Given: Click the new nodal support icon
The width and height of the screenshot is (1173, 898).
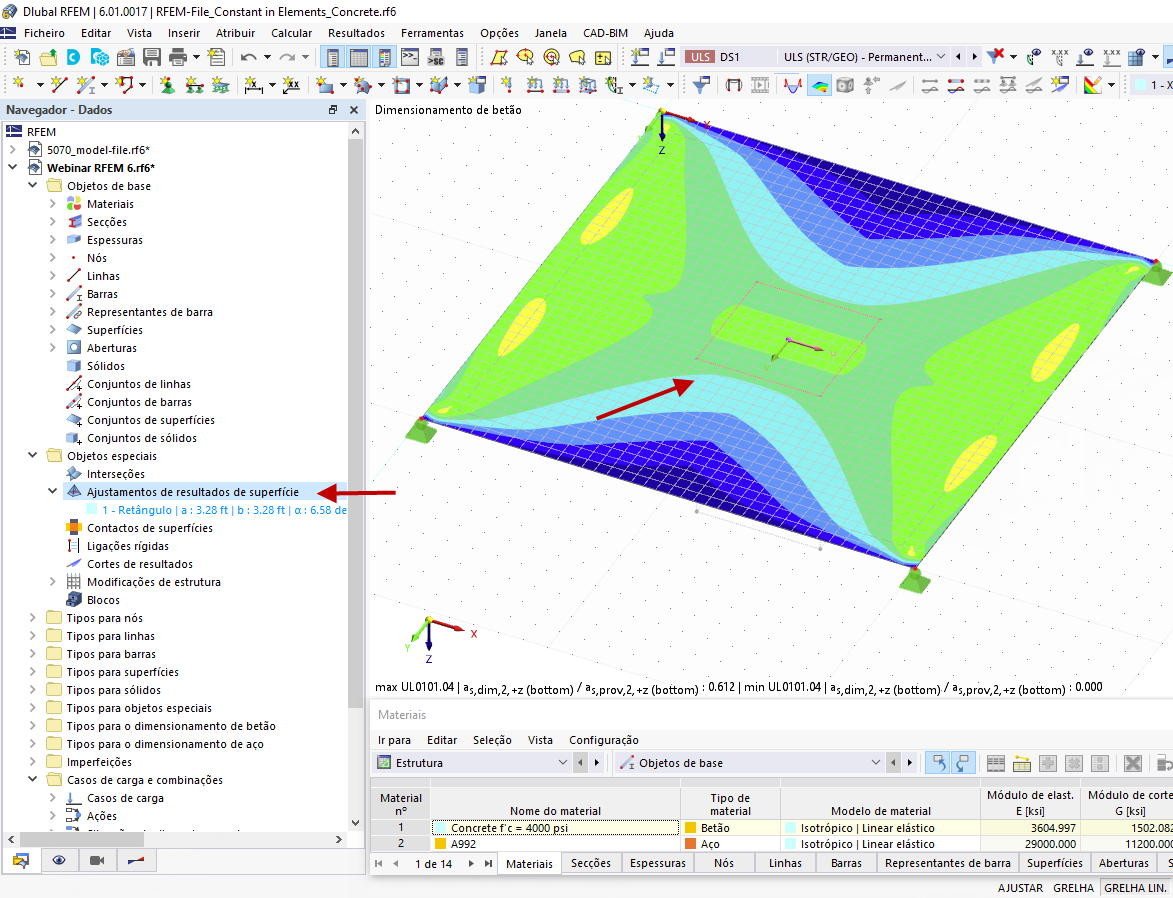Looking at the screenshot, I should pyautogui.click(x=168, y=85).
